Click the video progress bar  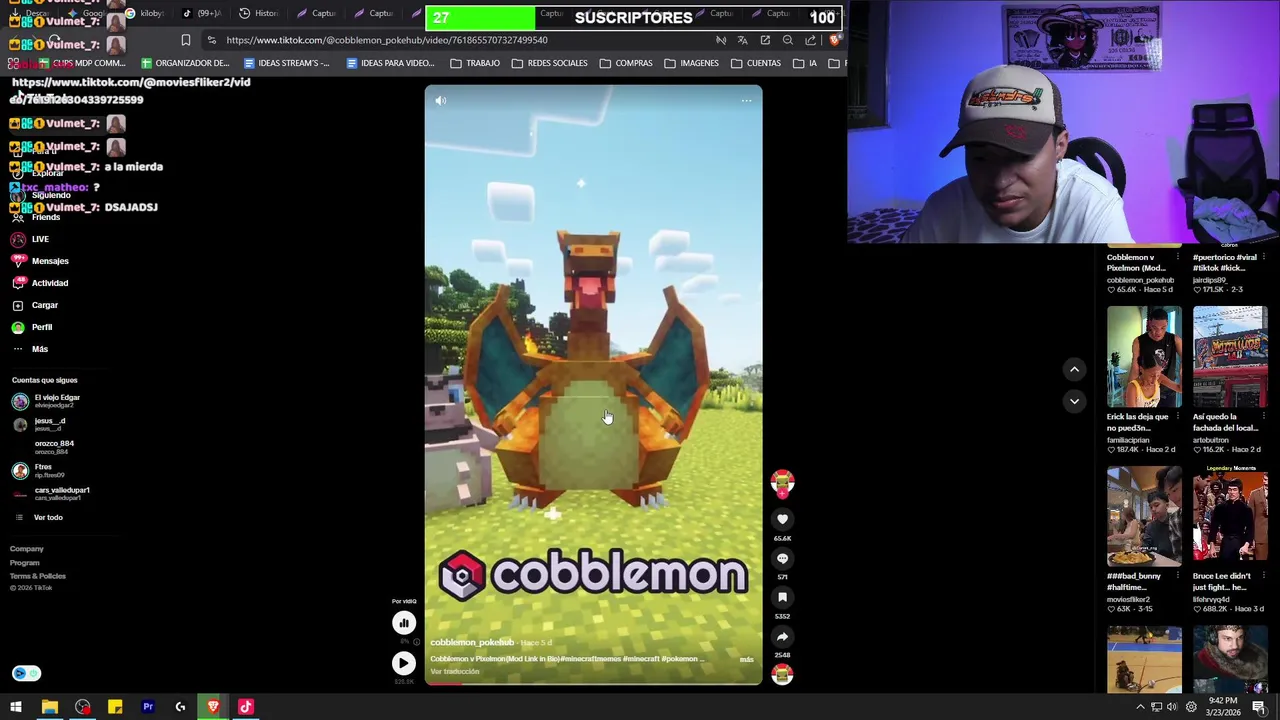click(593, 683)
